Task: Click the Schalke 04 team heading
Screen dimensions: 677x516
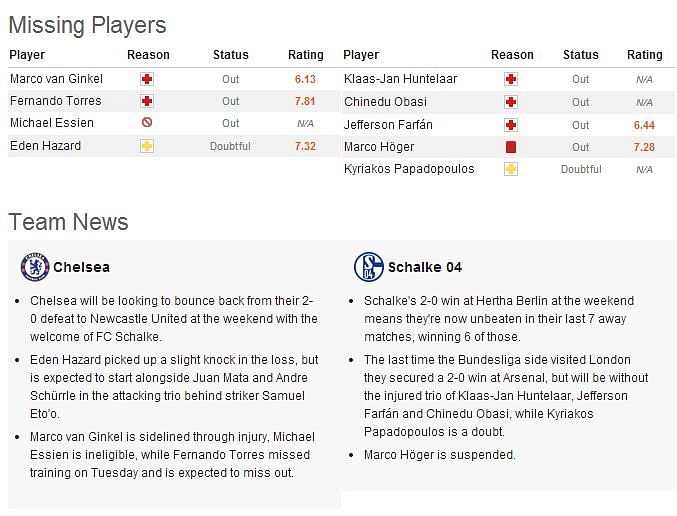Action: coord(425,267)
